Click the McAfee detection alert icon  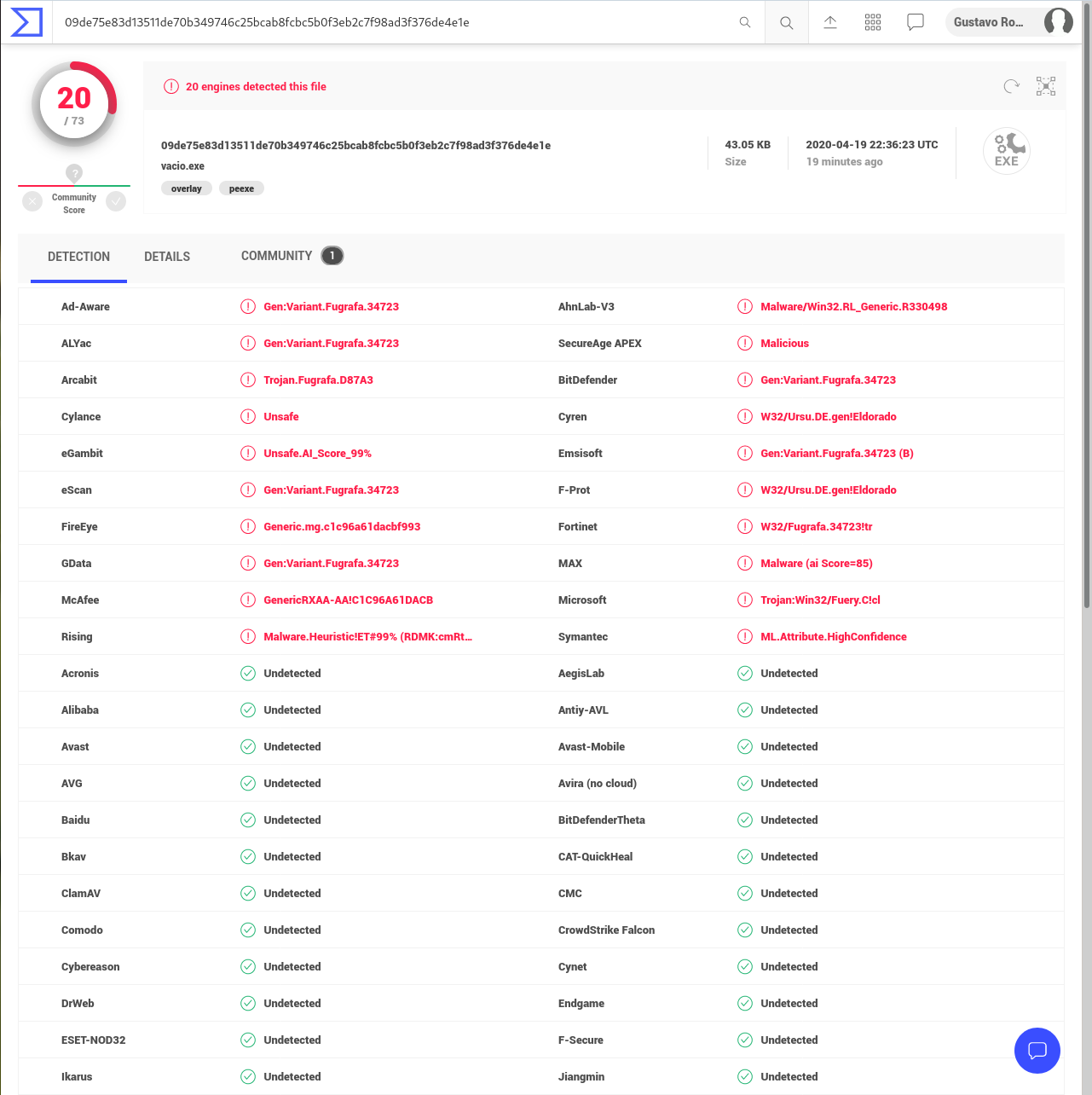click(x=248, y=600)
